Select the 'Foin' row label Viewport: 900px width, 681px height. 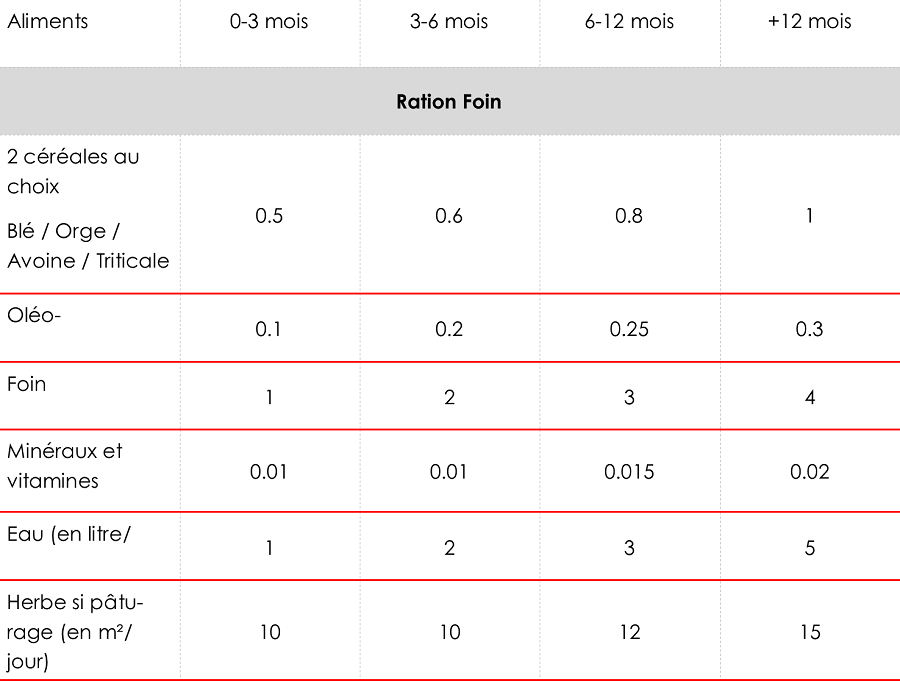point(27,384)
